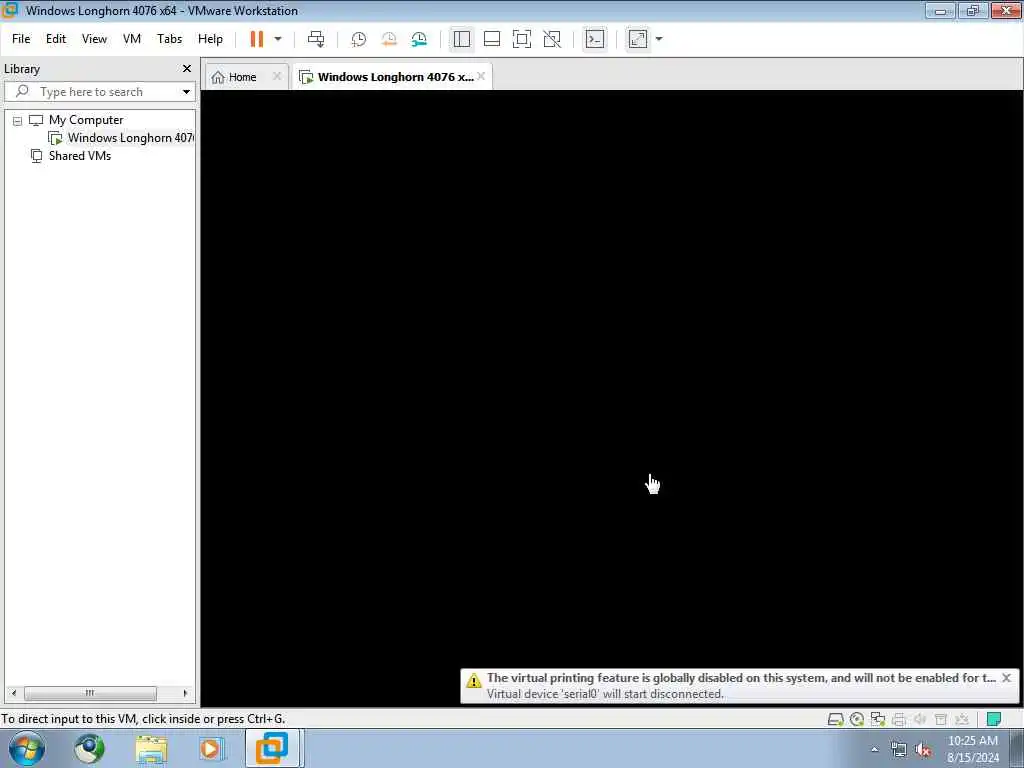Collapse the My Computer tree node

(18, 121)
